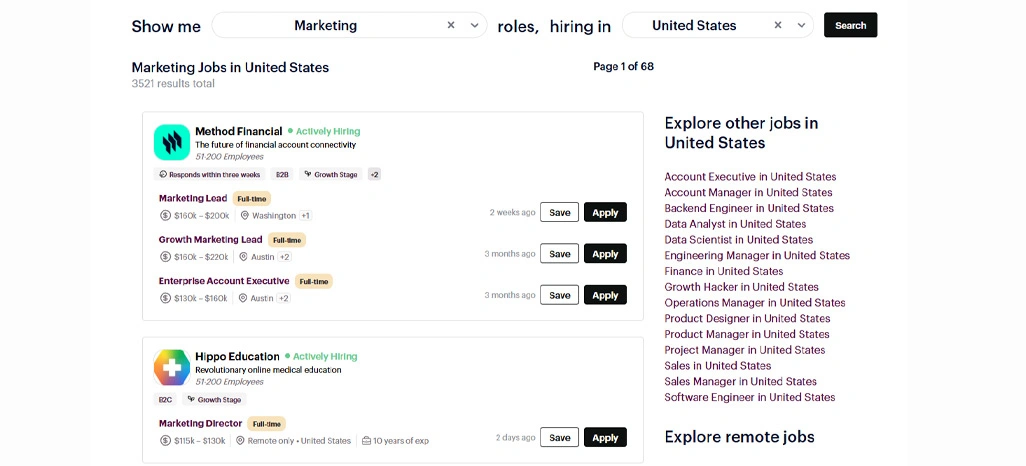Open Product Manager in United States

pyautogui.click(x=747, y=334)
